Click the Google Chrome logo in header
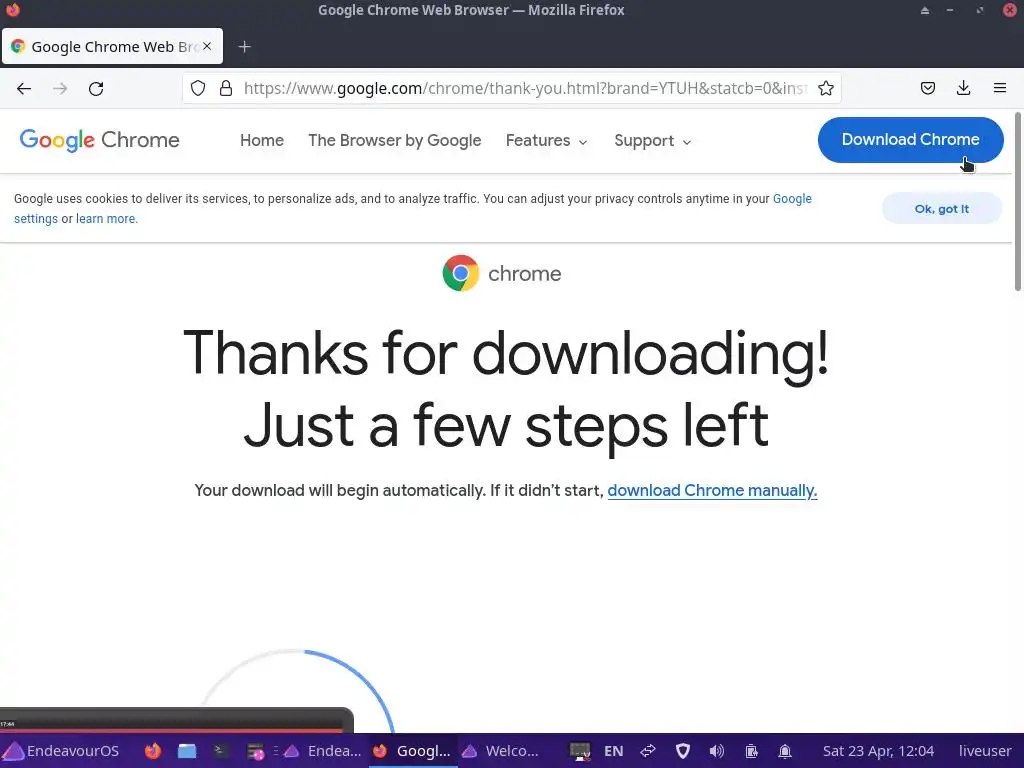 click(x=99, y=140)
